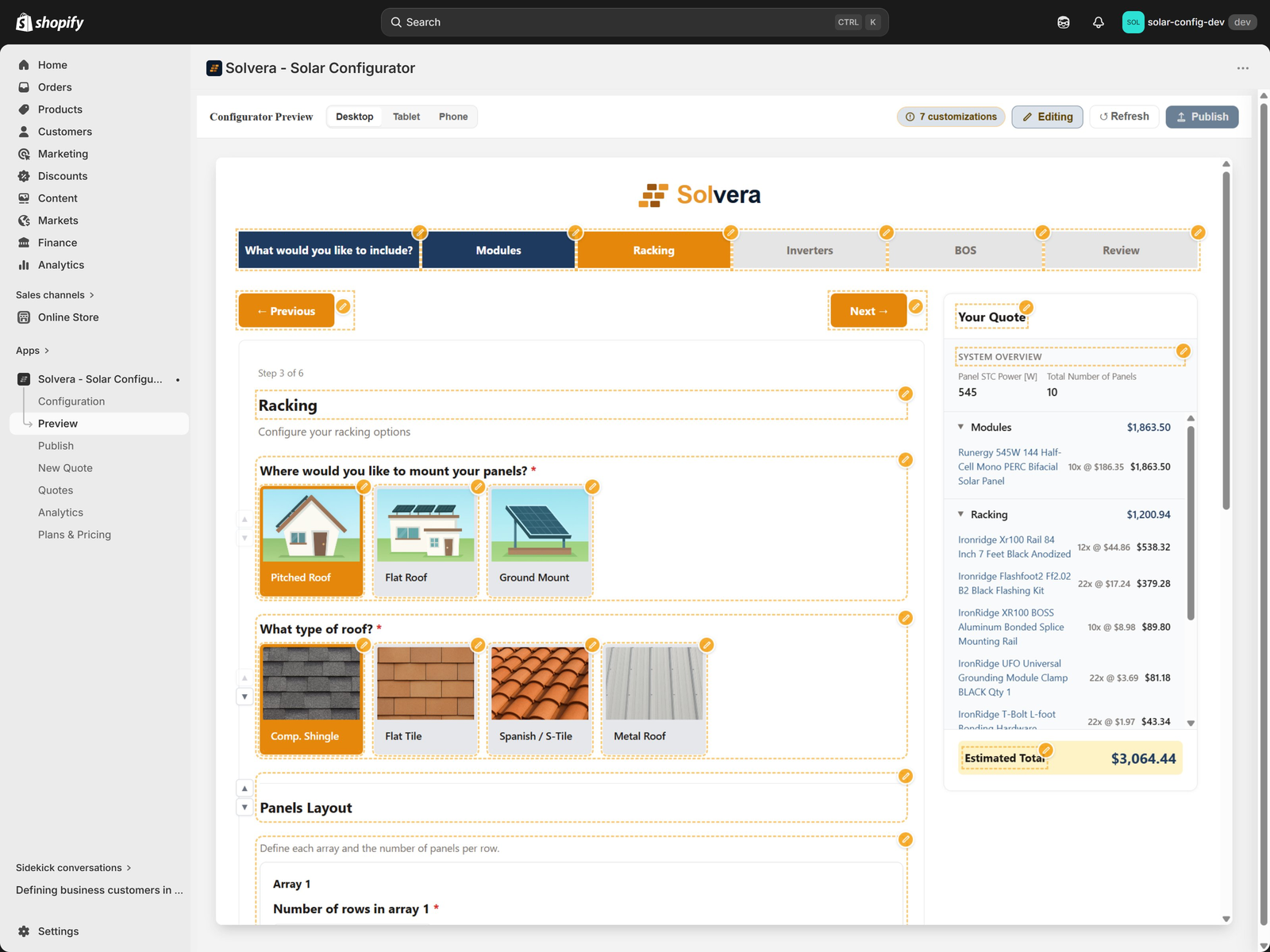Expand the Sales channels section
Viewport: 1270px width, 952px height.
(55, 295)
